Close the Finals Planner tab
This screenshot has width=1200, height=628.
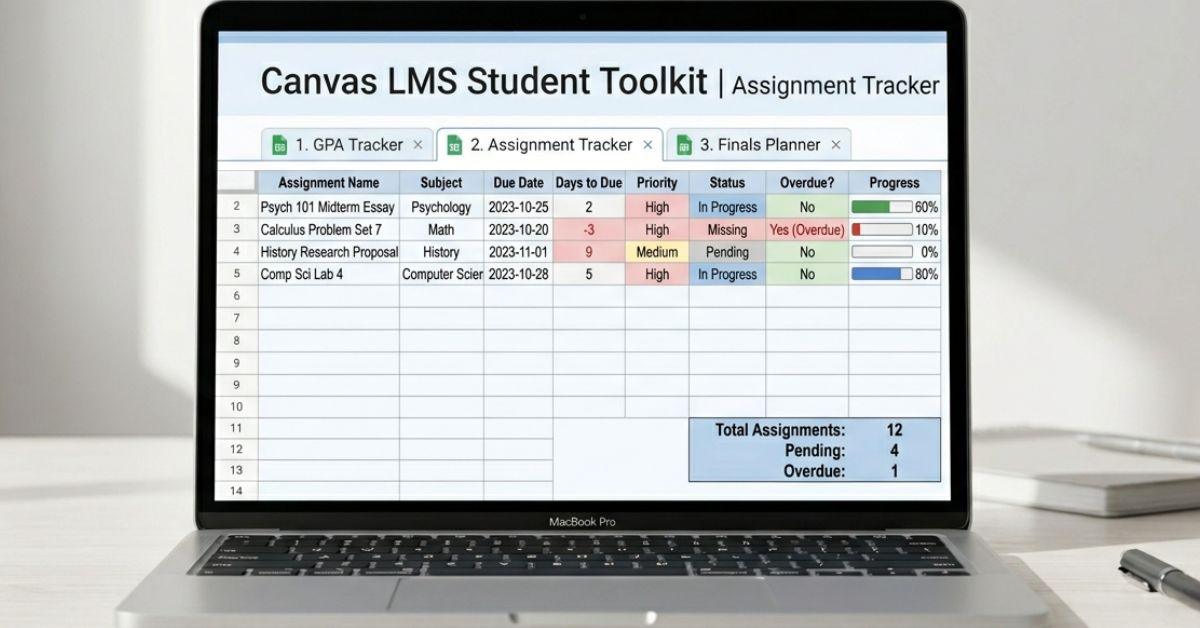tap(835, 145)
